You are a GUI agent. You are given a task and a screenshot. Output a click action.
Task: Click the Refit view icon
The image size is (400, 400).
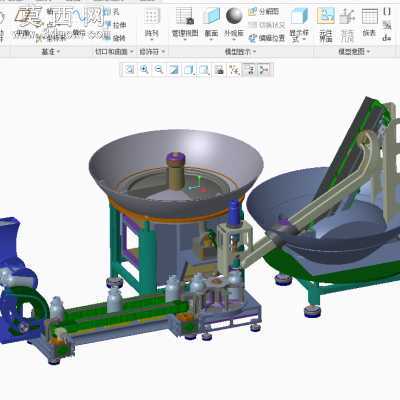pos(129,70)
